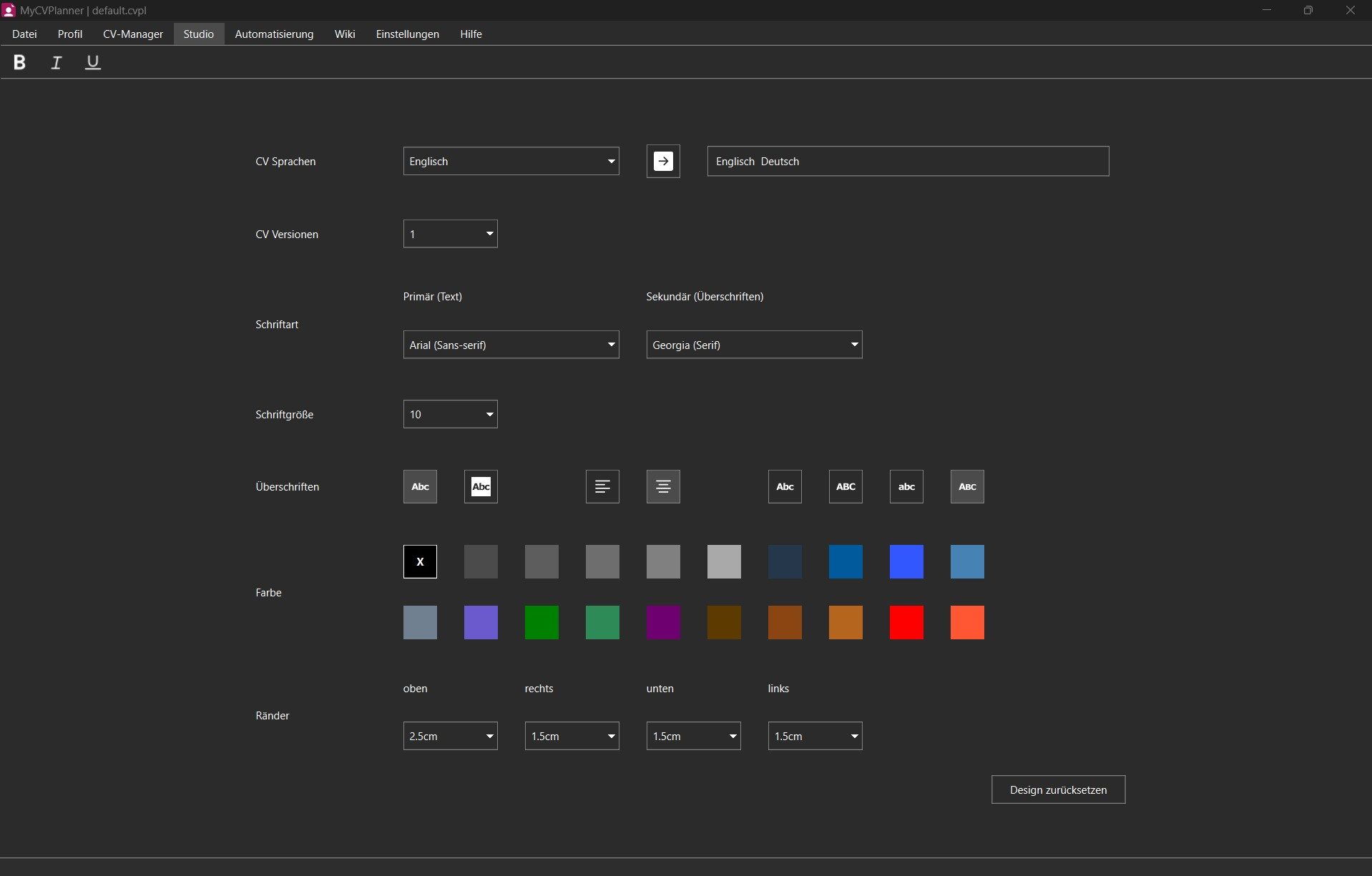Viewport: 1372px width, 876px height.
Task: Open the left margin (links) dropdown
Action: [815, 736]
